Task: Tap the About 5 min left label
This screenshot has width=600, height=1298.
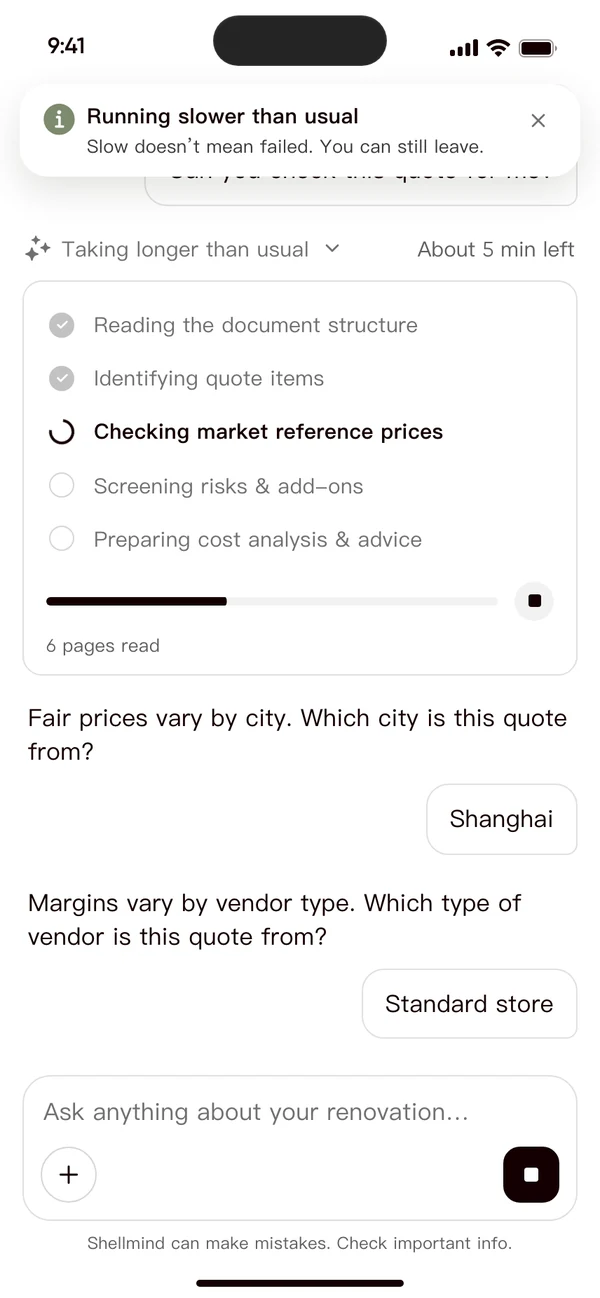Action: pyautogui.click(x=496, y=249)
